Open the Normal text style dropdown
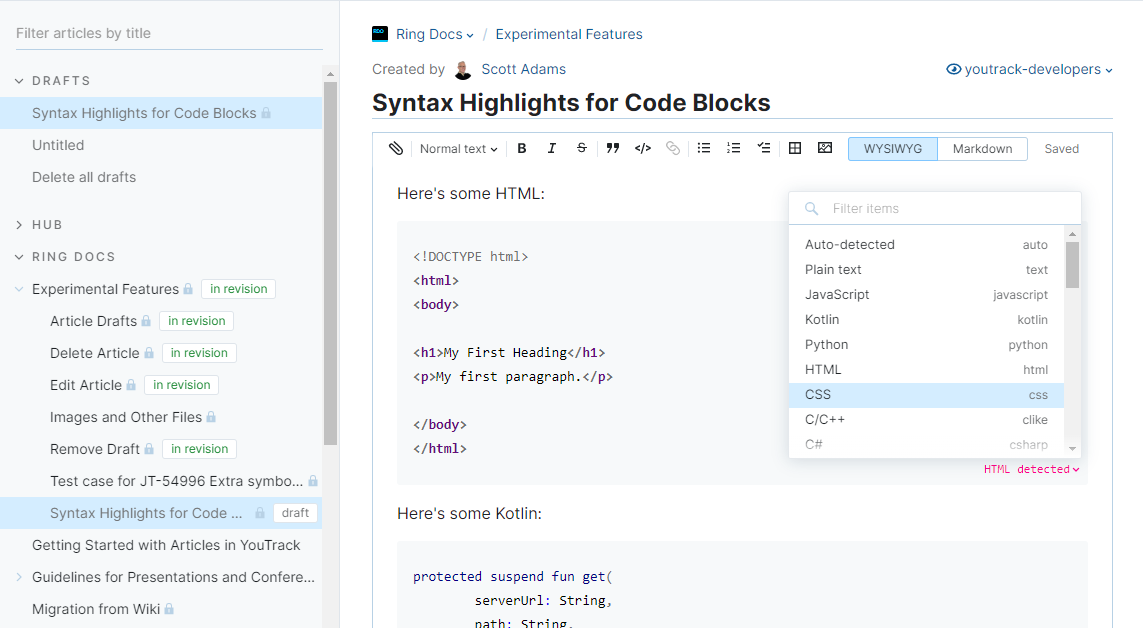1143x628 pixels. coord(458,149)
